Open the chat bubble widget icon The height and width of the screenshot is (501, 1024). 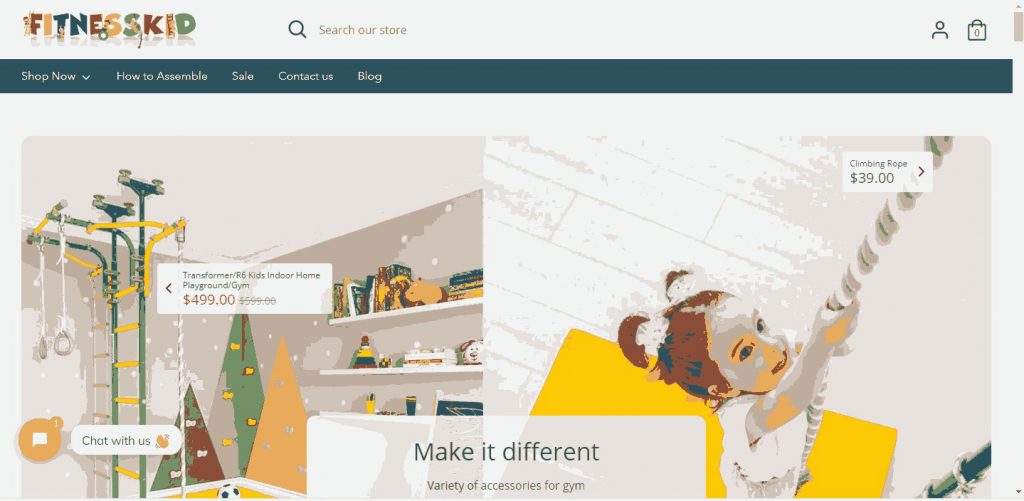coord(40,440)
